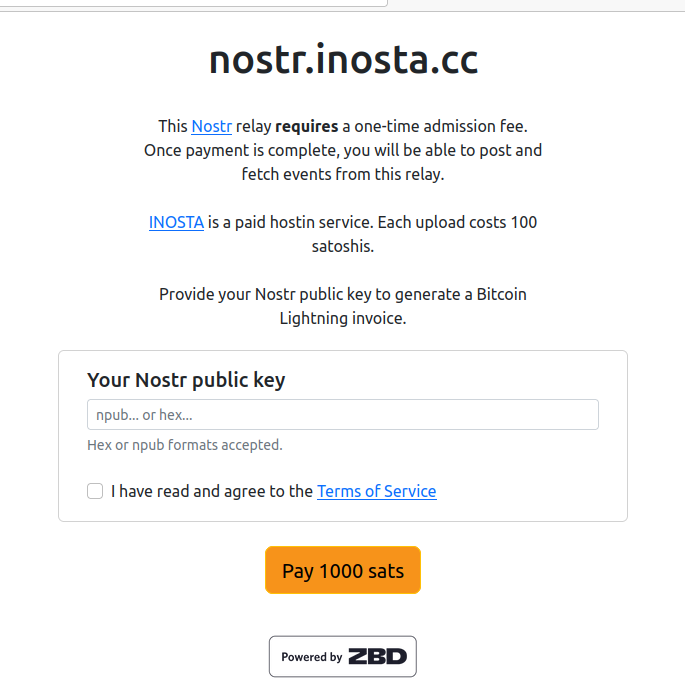Tick the Terms of Service agreement checkbox
Image resolution: width=685 pixels, height=691 pixels.
click(95, 491)
